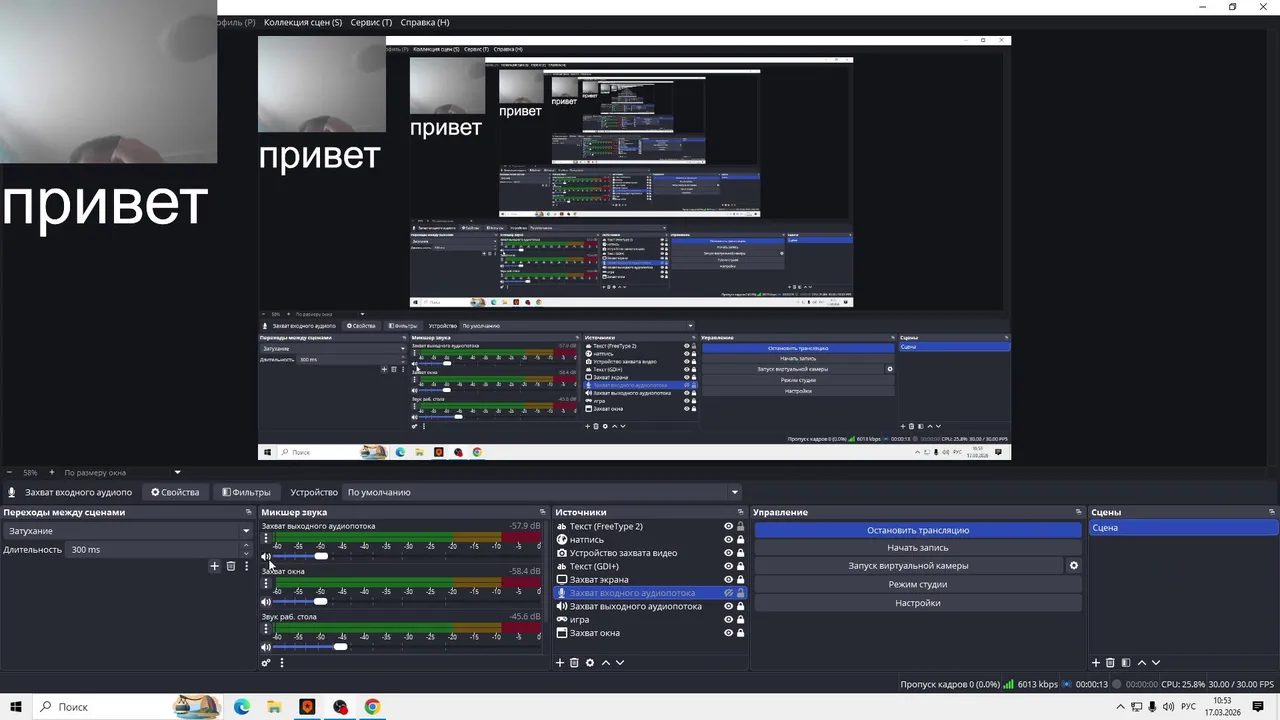This screenshot has width=1280, height=720.
Task: Open Свойства of selected source
Action: 175,492
